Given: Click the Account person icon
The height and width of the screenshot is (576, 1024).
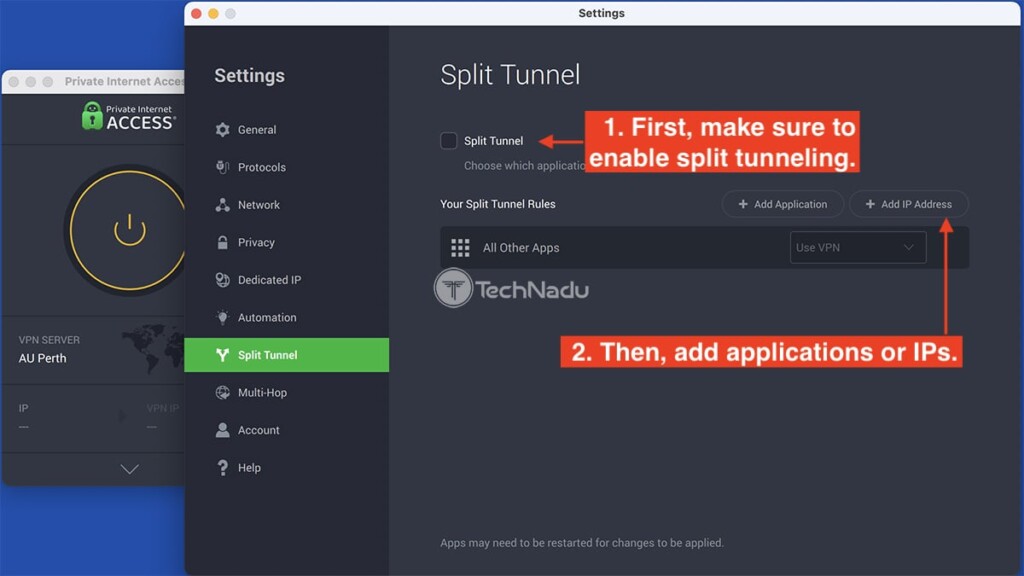Looking at the screenshot, I should pos(222,430).
